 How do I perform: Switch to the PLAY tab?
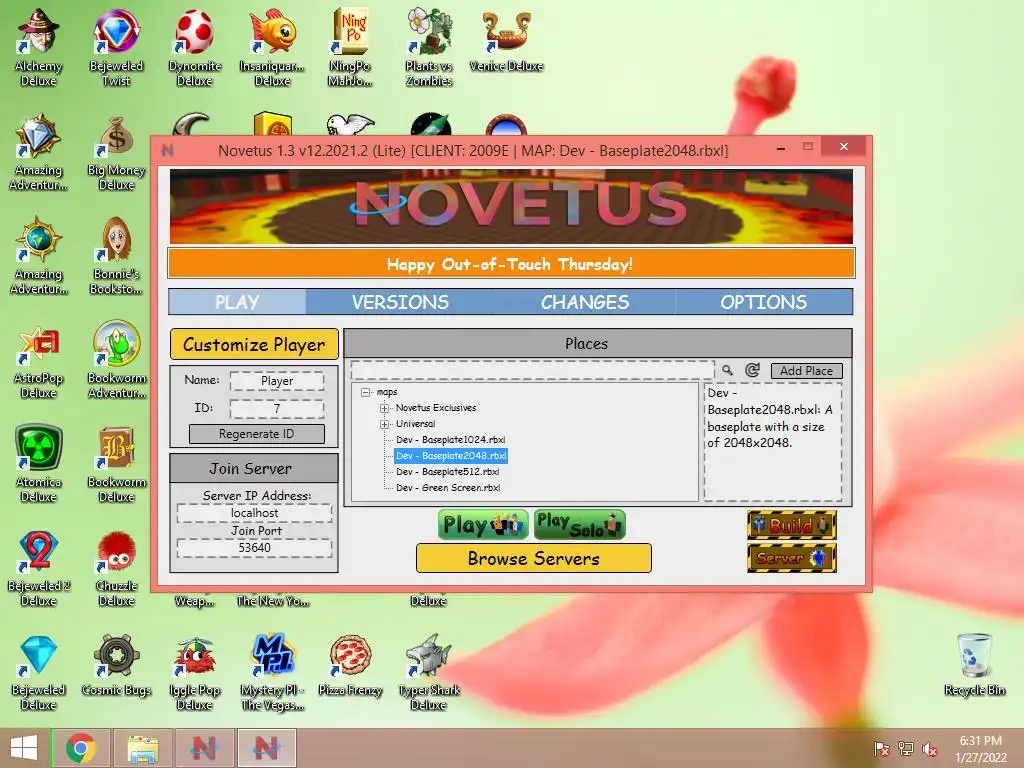tap(237, 302)
